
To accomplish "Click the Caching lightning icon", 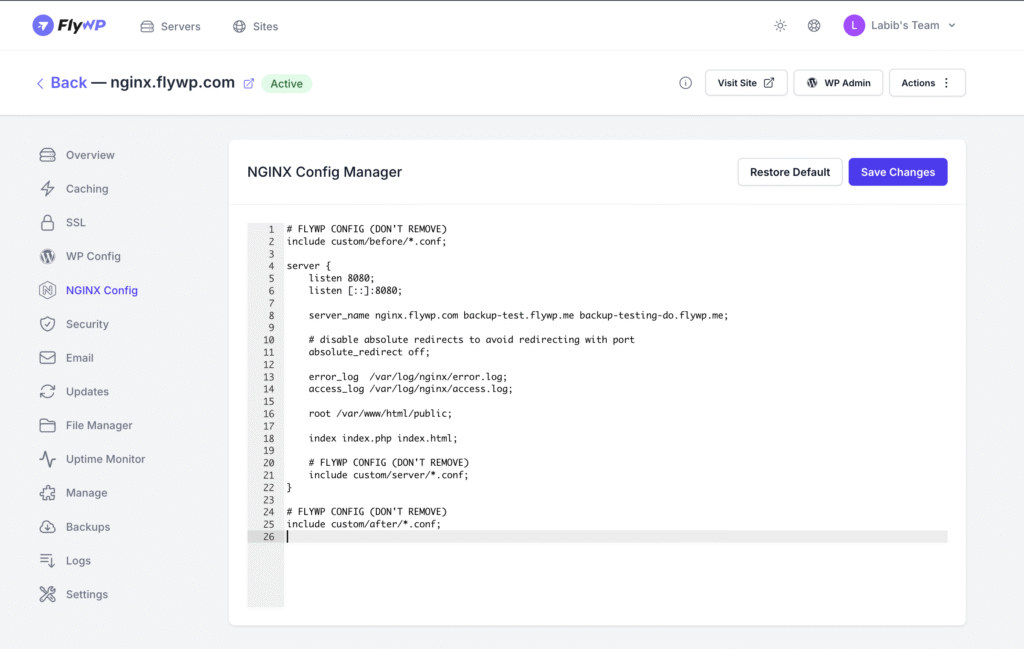I will click(x=47, y=189).
